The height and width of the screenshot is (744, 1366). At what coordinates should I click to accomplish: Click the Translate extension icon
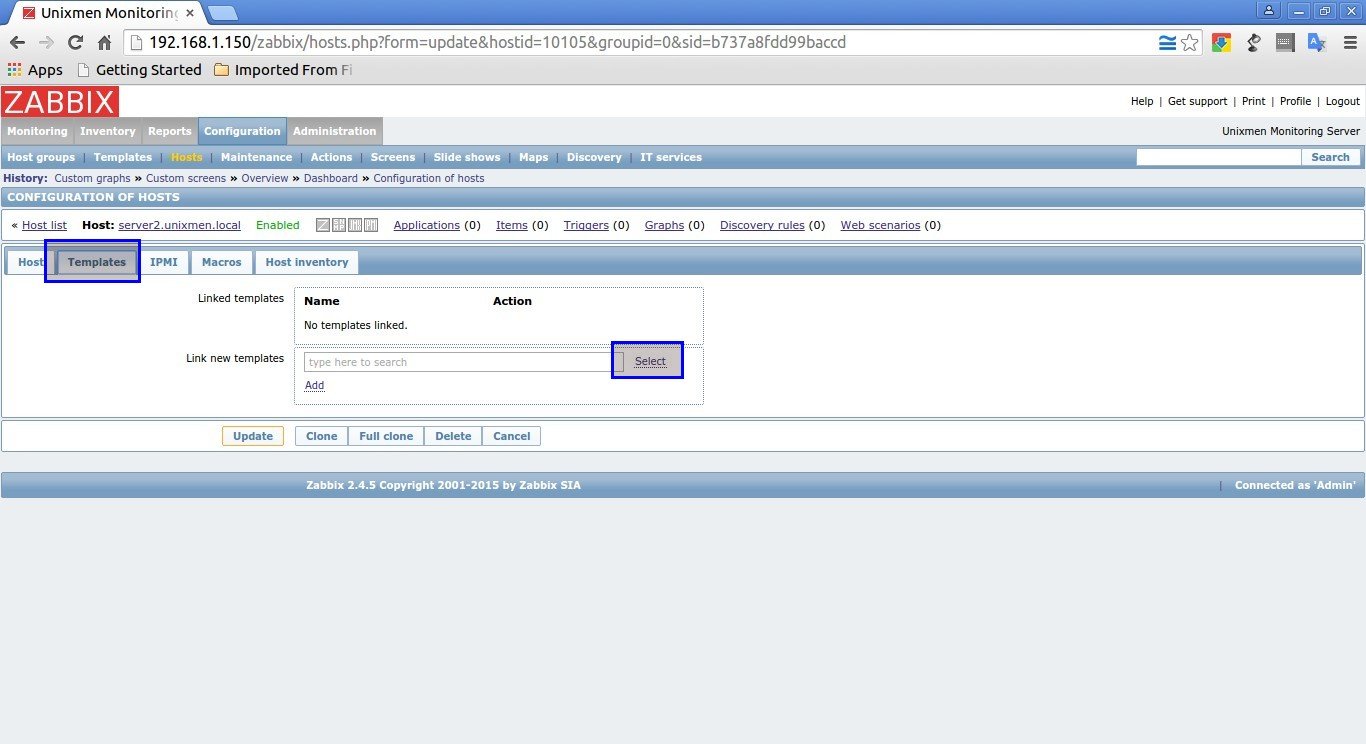click(x=1317, y=43)
